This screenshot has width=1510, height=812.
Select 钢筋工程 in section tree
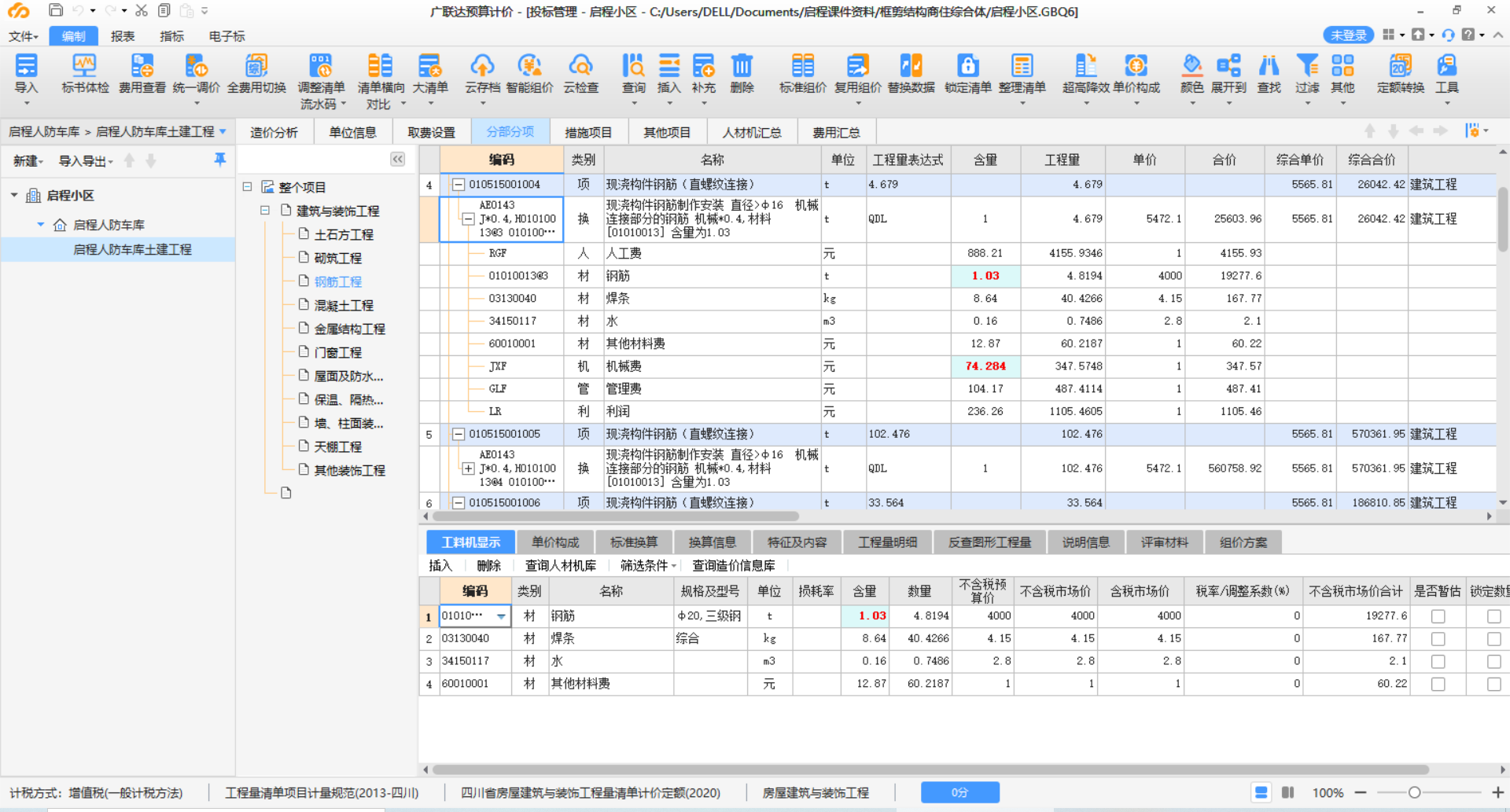[x=338, y=281]
